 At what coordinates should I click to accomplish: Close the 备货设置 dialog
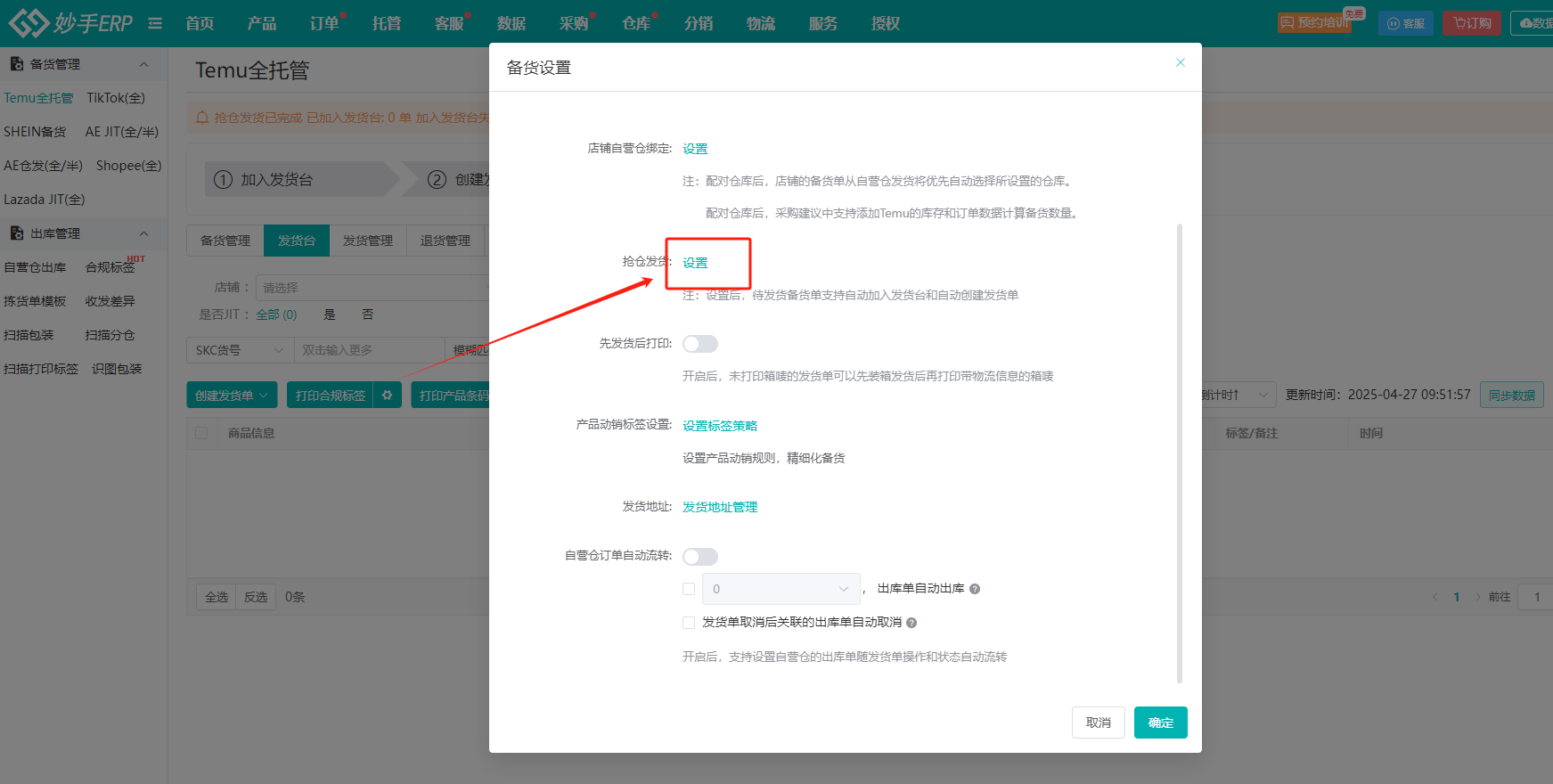pyautogui.click(x=1180, y=62)
